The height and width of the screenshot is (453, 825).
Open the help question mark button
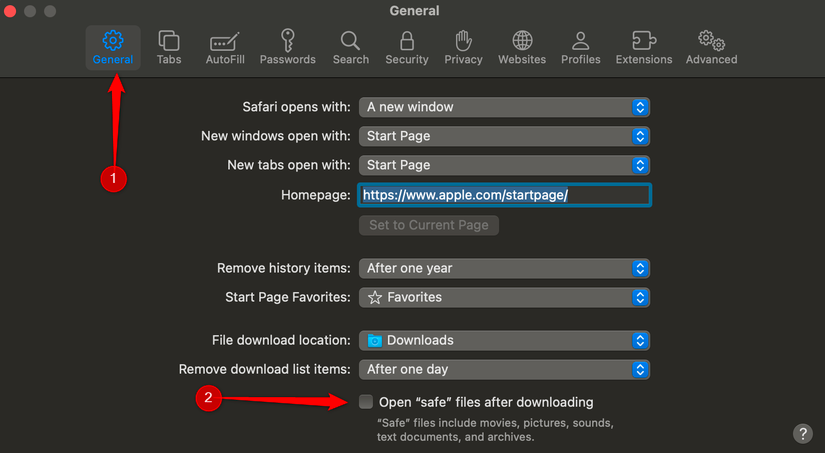pos(802,434)
